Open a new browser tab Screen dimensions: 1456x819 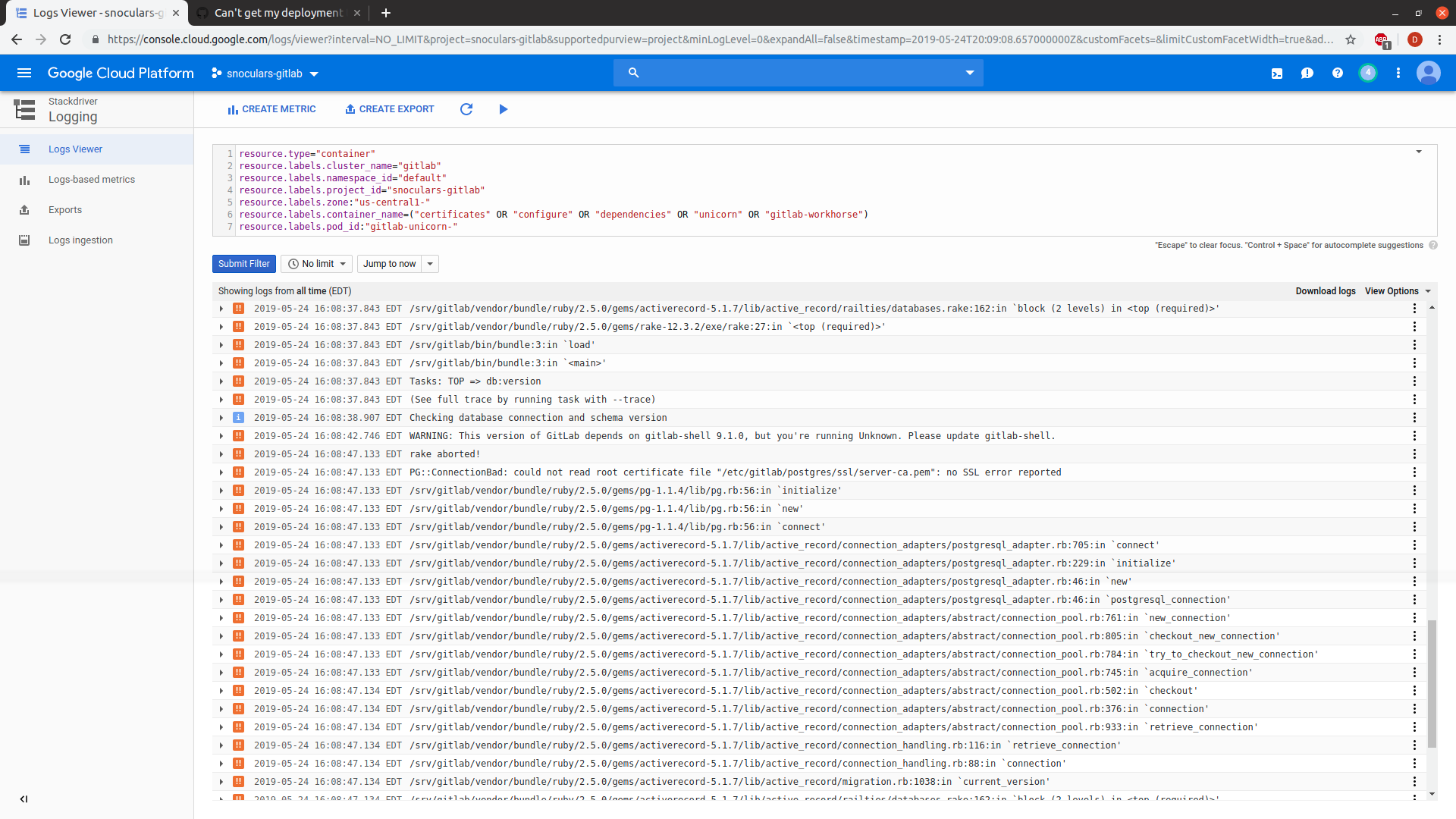[386, 13]
